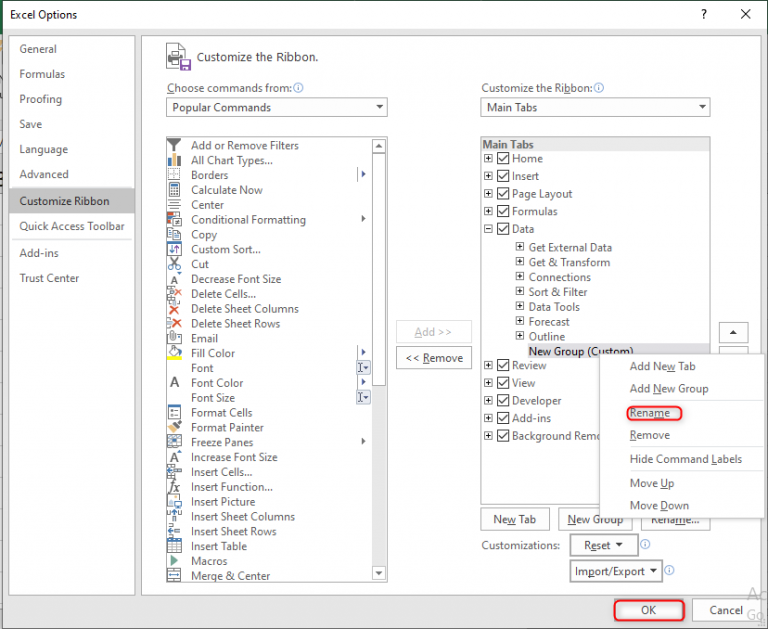The image size is (768, 629).
Task: Click the Conditional Formatting icon
Action: point(174,219)
